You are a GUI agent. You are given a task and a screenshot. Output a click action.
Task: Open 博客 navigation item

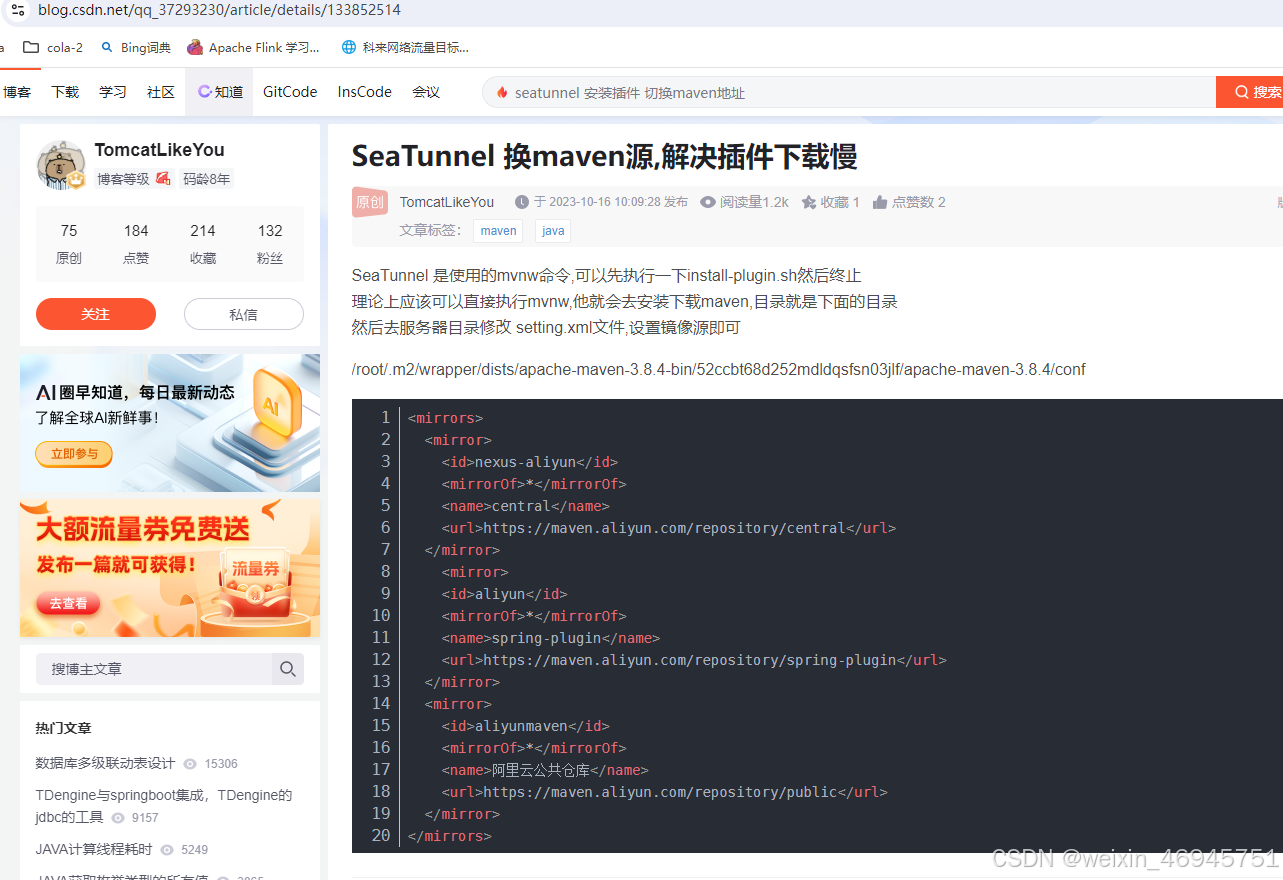point(17,92)
